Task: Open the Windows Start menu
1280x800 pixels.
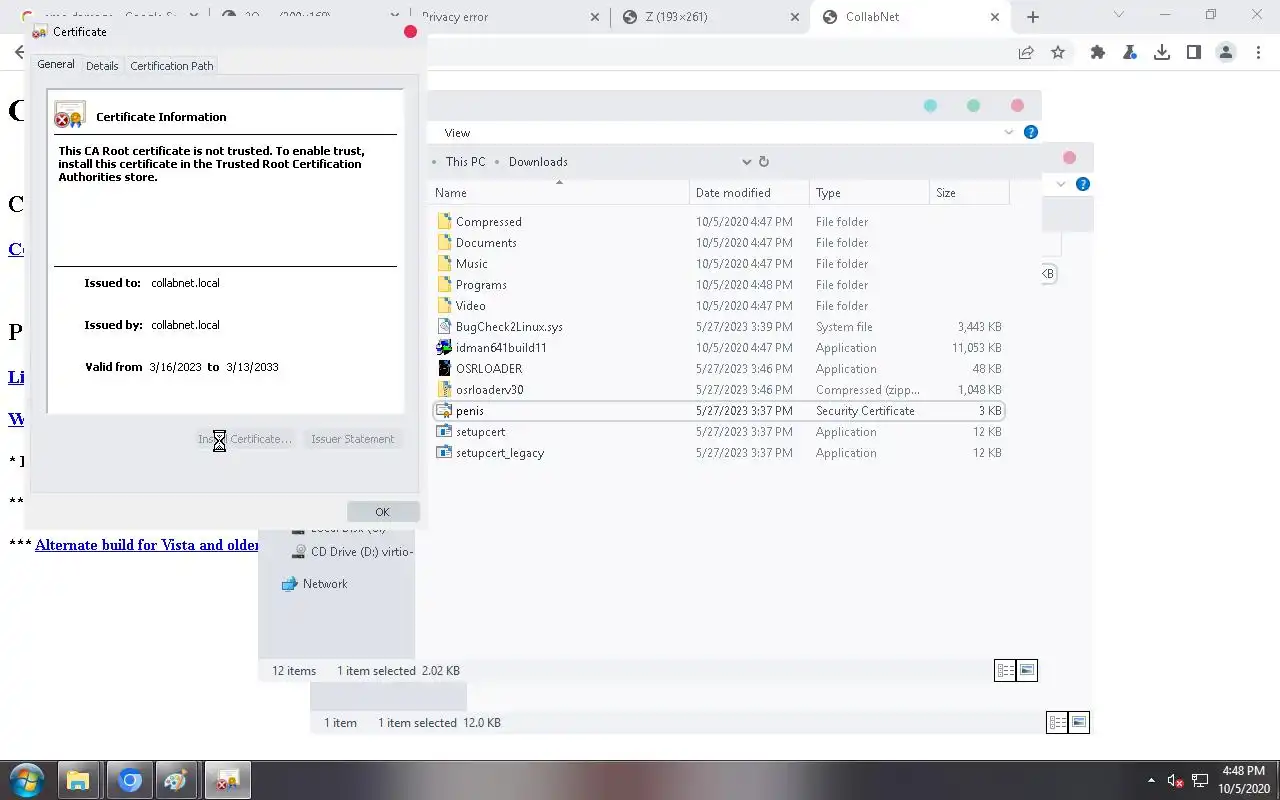Action: 27,780
